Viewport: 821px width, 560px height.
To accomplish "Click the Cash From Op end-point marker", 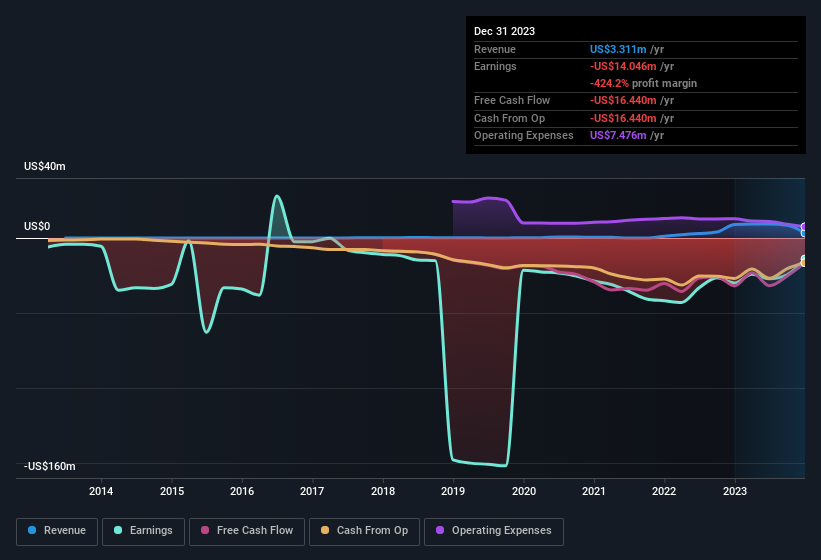I will (804, 263).
